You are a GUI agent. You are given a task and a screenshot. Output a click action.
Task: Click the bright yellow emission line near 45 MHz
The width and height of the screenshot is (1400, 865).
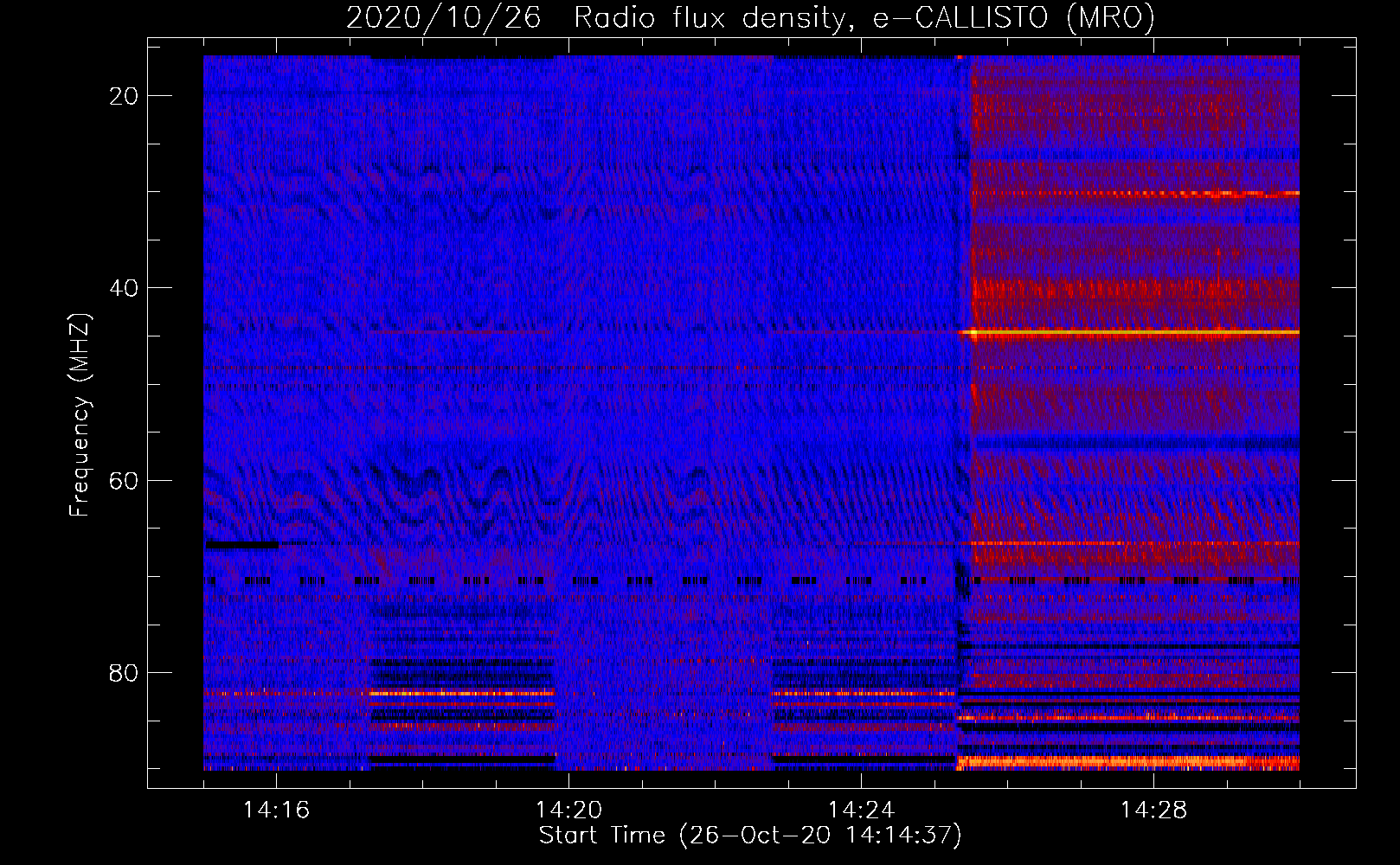(1128, 332)
